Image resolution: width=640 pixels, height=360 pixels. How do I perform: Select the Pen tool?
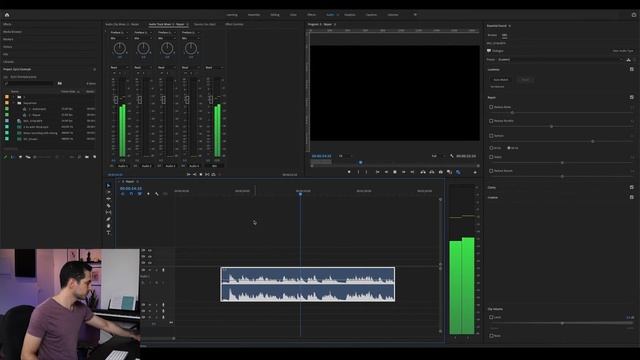tap(109, 219)
